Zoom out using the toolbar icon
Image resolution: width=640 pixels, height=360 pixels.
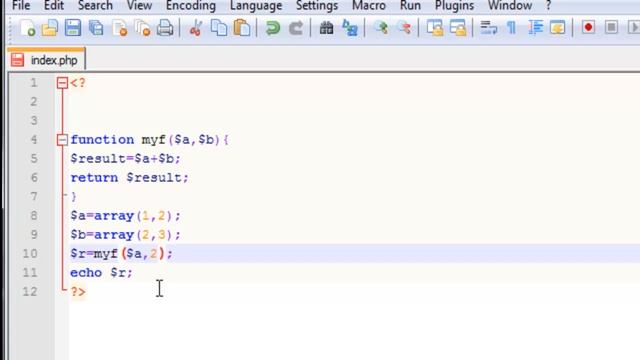point(404,28)
